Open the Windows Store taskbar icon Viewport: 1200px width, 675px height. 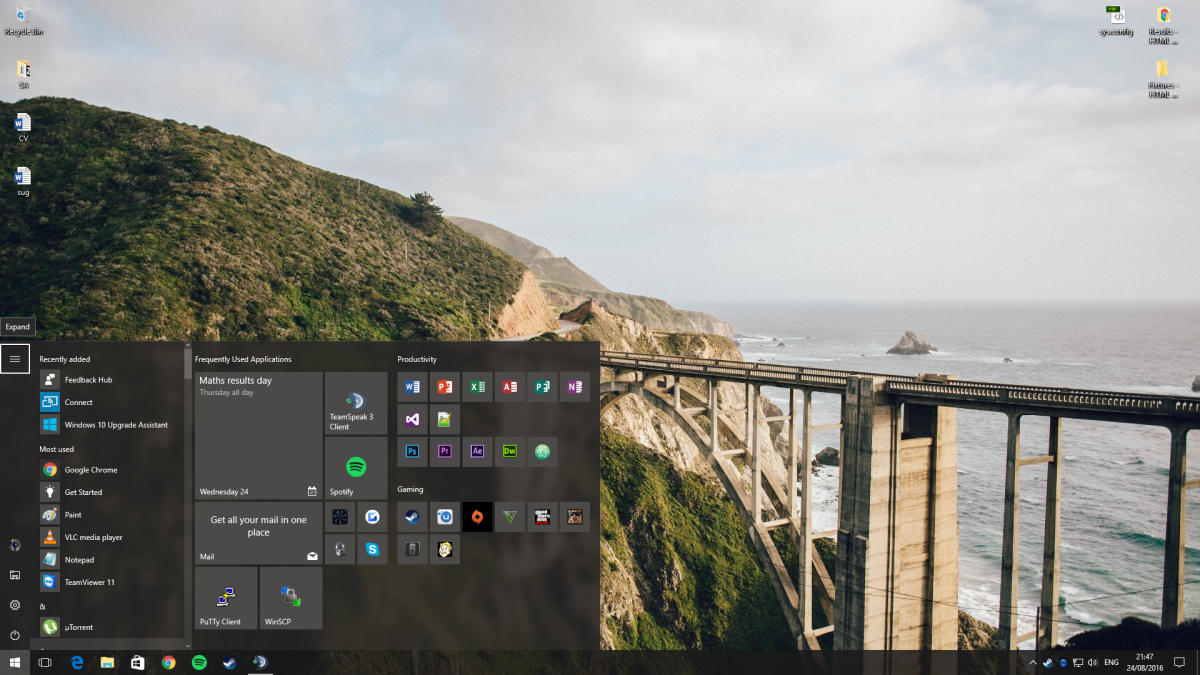[138, 662]
